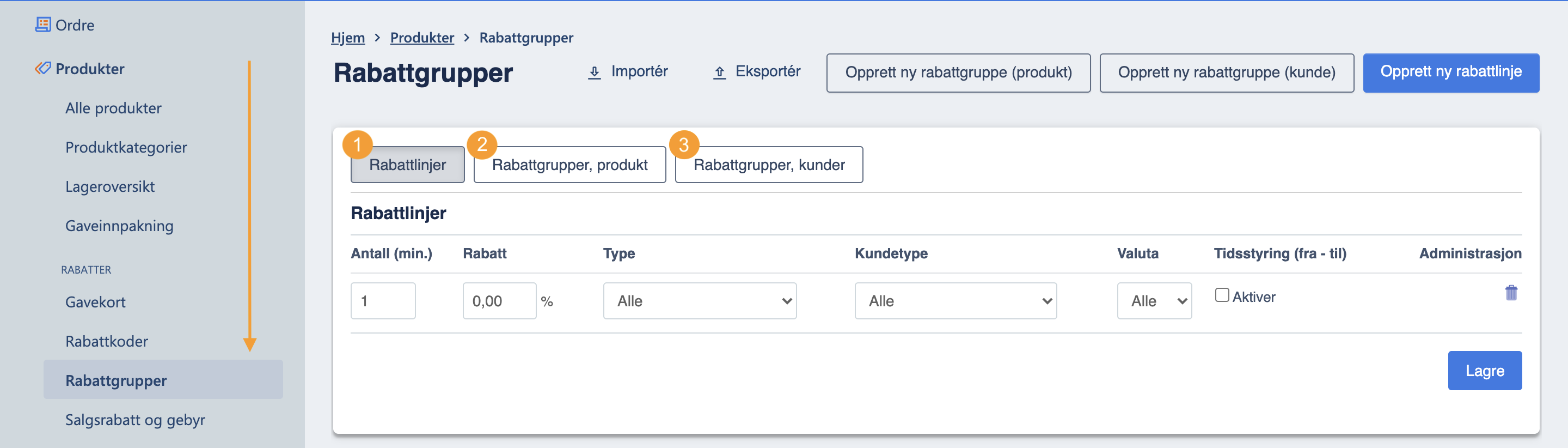
Task: Click the Administrasjon column header
Action: tap(1470, 253)
